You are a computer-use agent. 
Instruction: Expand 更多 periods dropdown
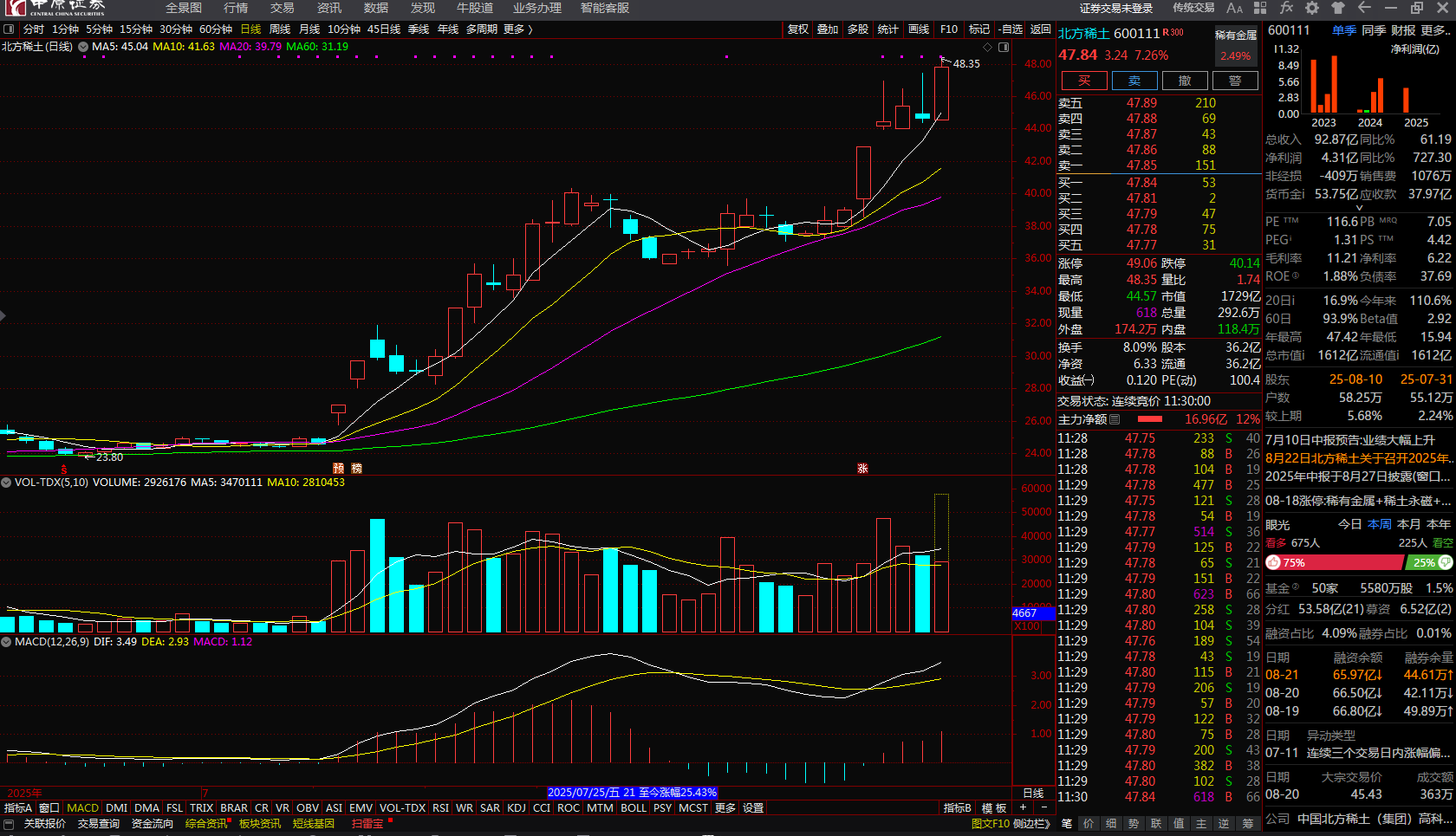tap(518, 29)
